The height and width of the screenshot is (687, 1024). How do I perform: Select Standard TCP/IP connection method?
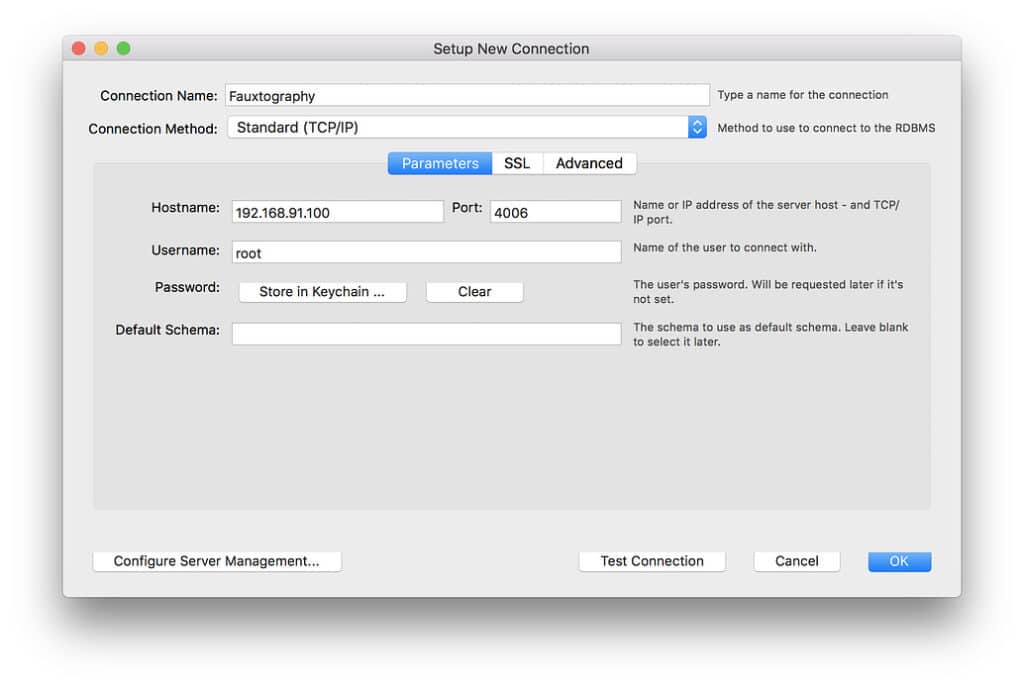[460, 126]
